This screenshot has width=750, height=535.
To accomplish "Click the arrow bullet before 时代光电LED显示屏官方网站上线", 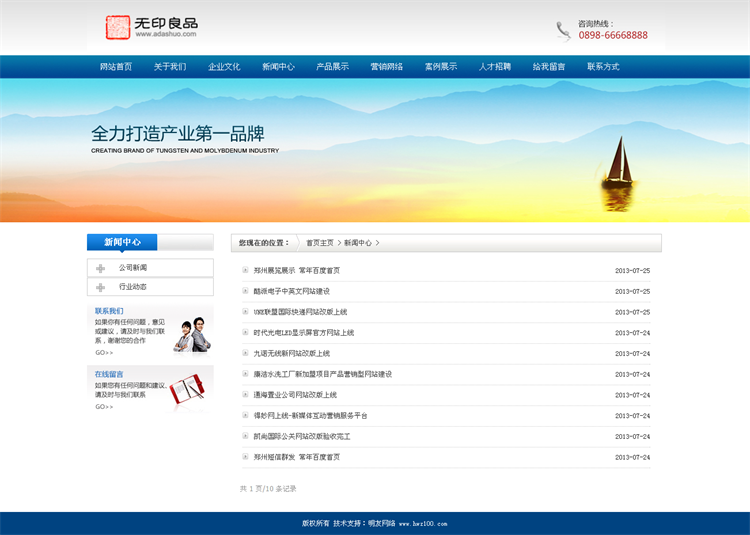I will pyautogui.click(x=245, y=332).
